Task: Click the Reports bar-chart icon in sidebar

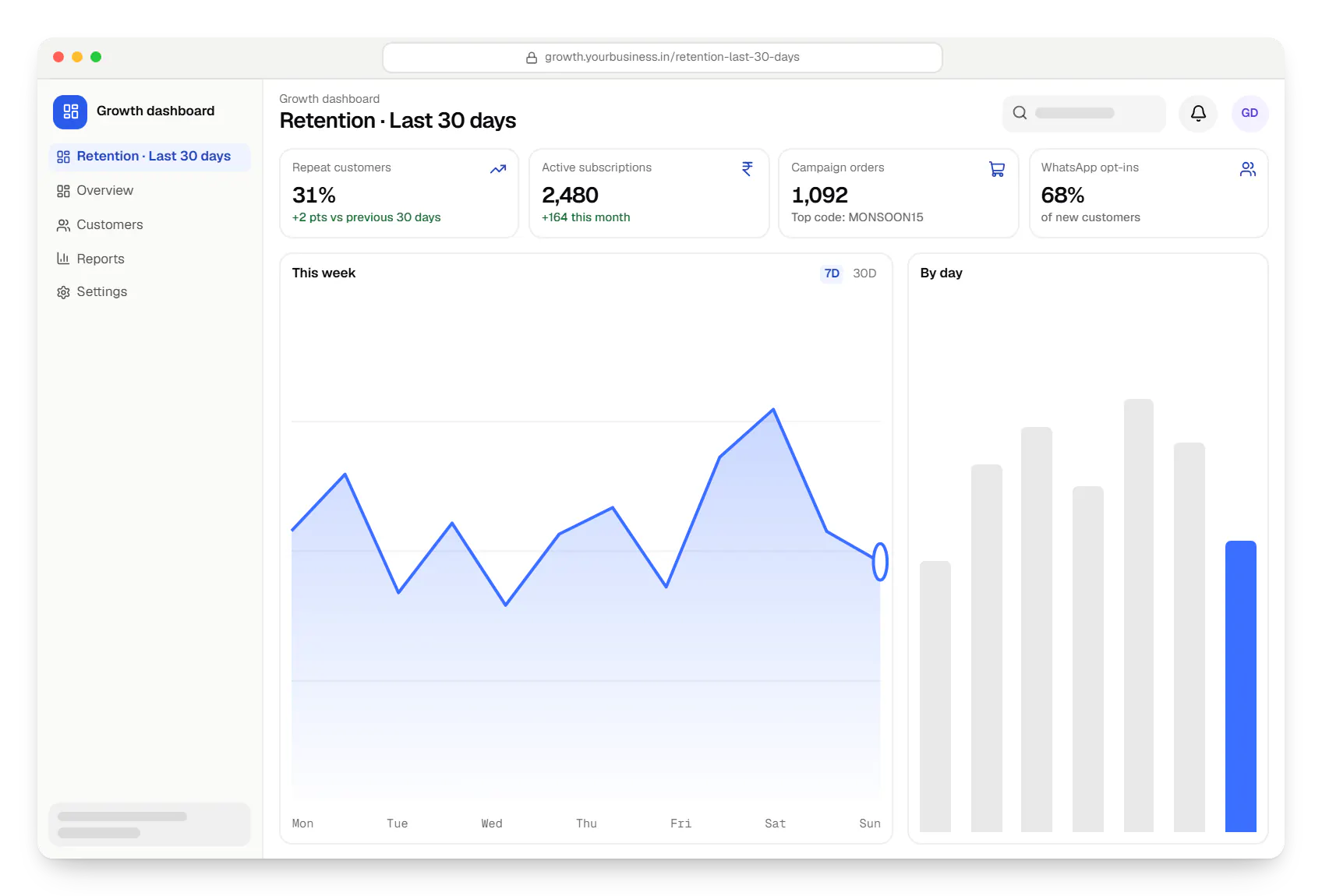Action: pyautogui.click(x=63, y=259)
